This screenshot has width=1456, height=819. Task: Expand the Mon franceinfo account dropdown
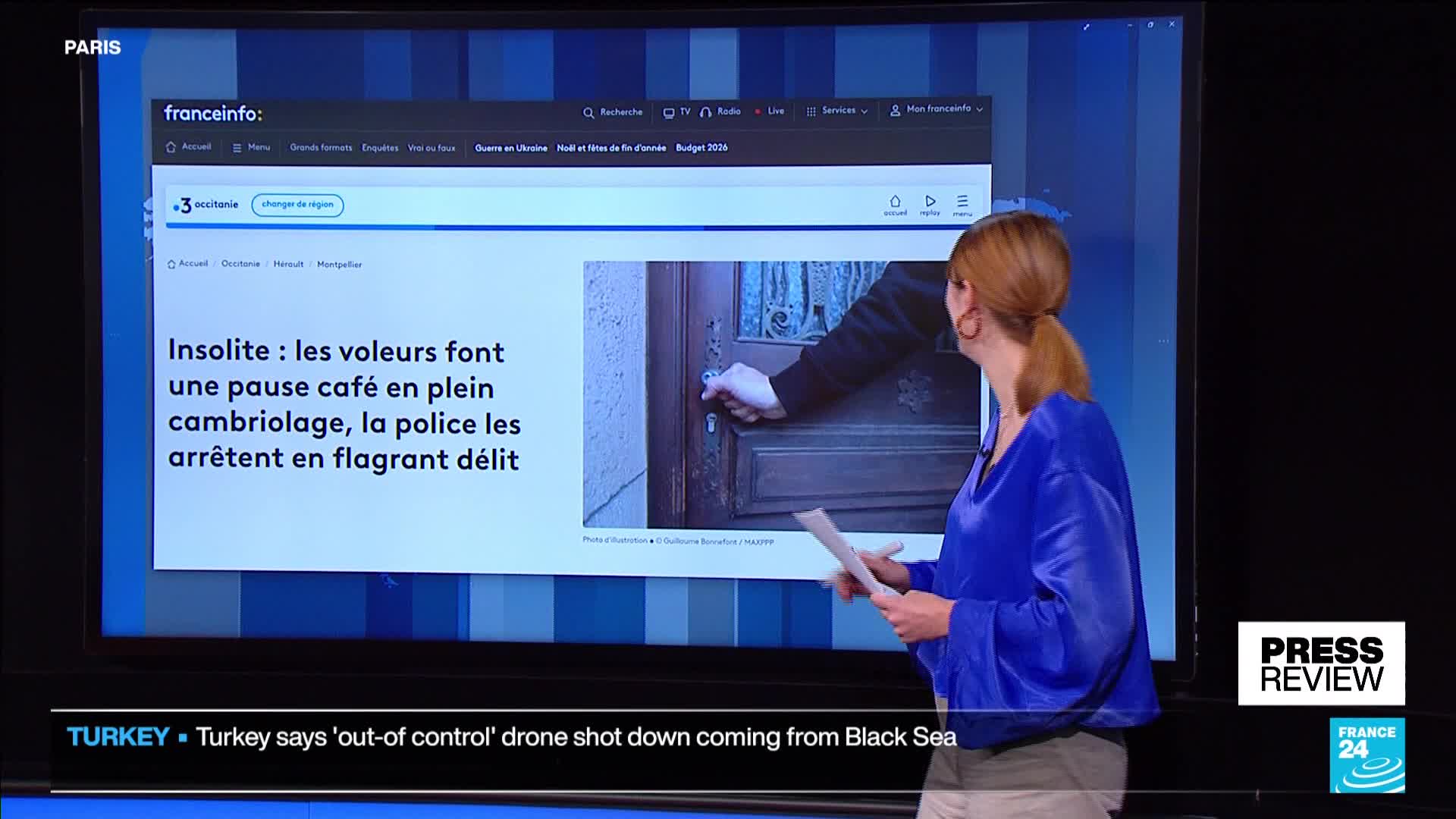point(937,109)
